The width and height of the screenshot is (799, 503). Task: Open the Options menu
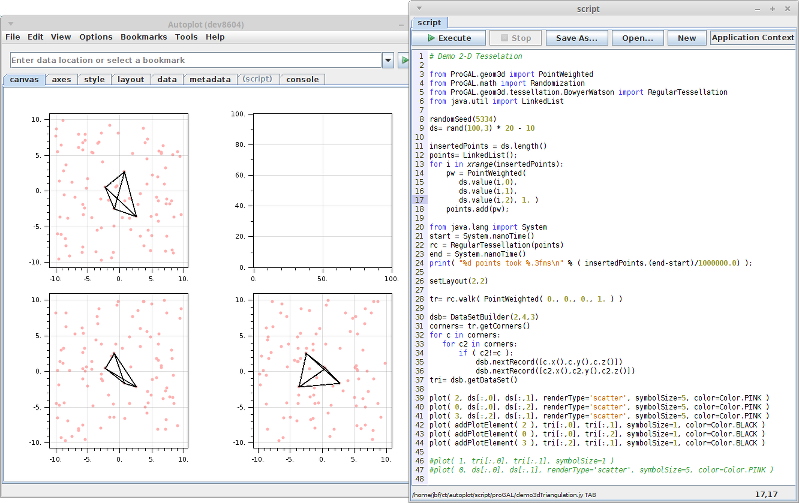(96, 37)
